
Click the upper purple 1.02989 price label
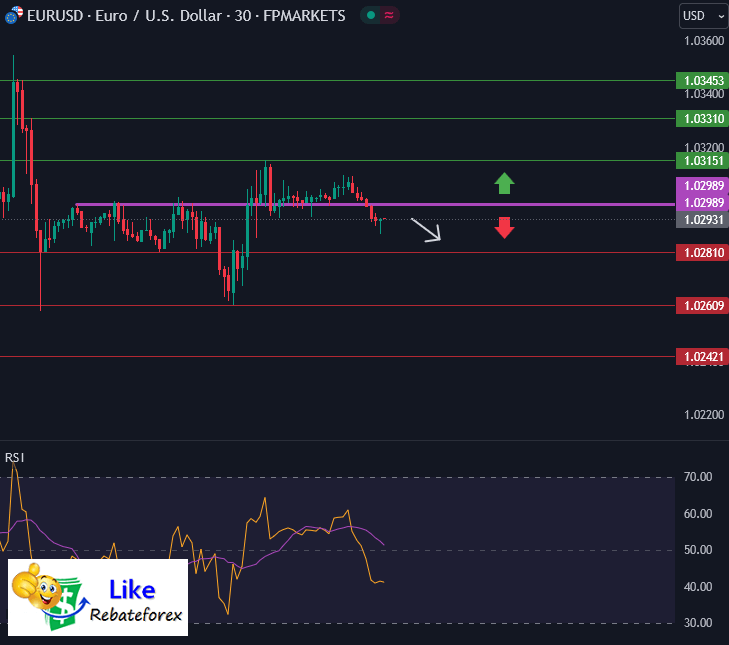[x=702, y=186]
